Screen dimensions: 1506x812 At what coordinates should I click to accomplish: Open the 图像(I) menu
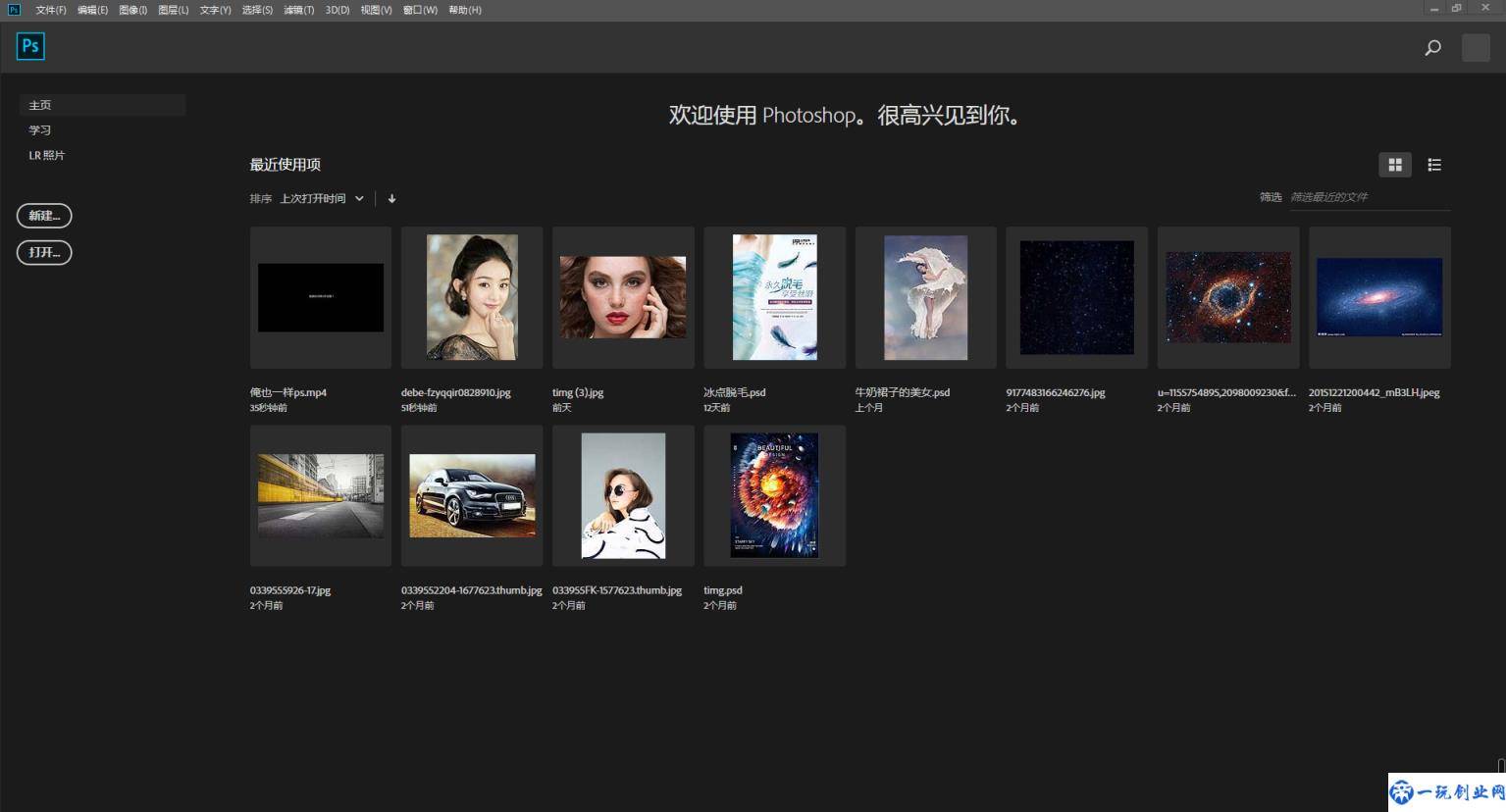[132, 10]
